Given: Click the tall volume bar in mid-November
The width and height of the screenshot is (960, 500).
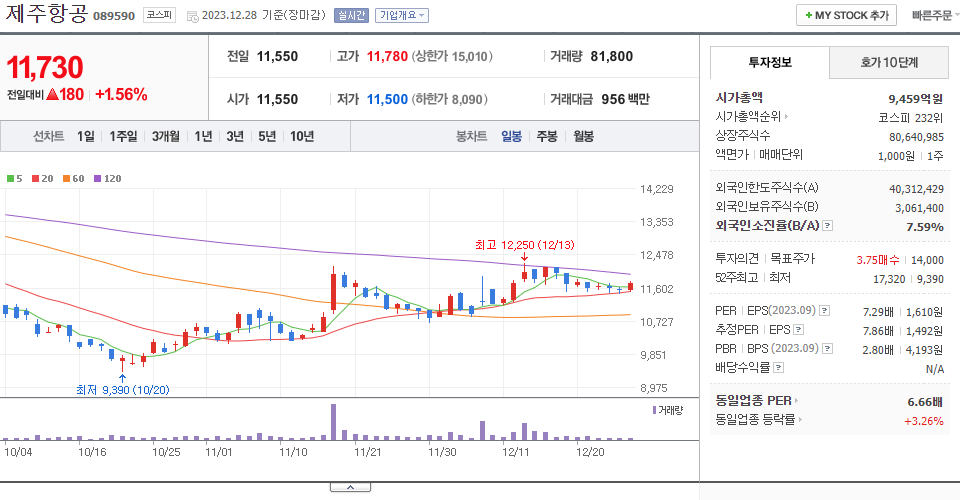Looking at the screenshot, I should click(333, 422).
